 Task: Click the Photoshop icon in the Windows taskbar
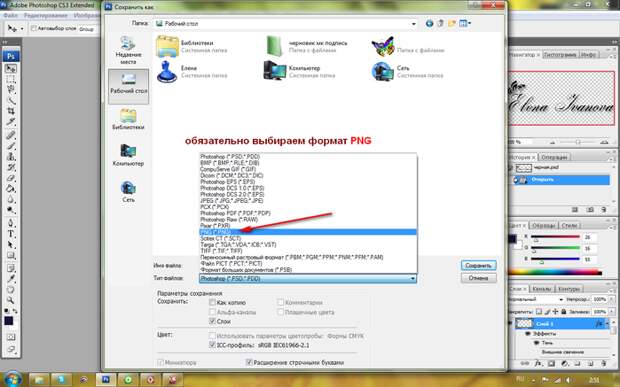[x=106, y=379]
